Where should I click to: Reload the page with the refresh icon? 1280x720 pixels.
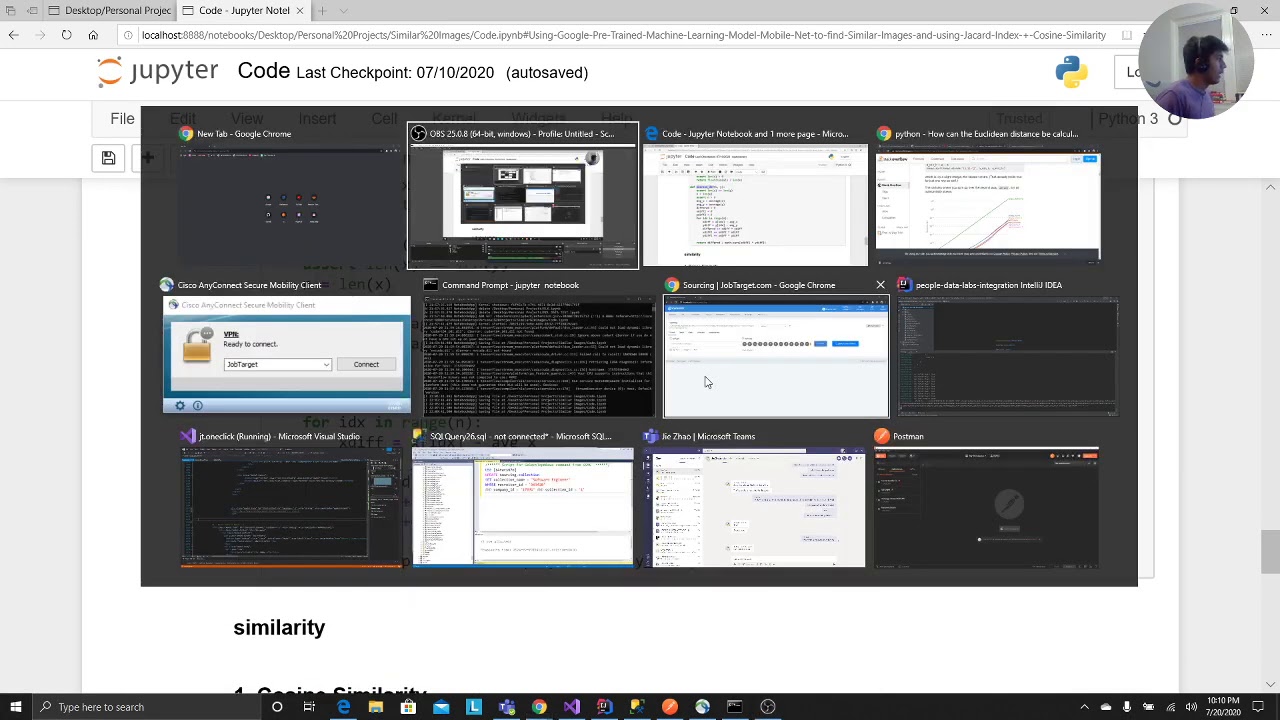coord(66,35)
